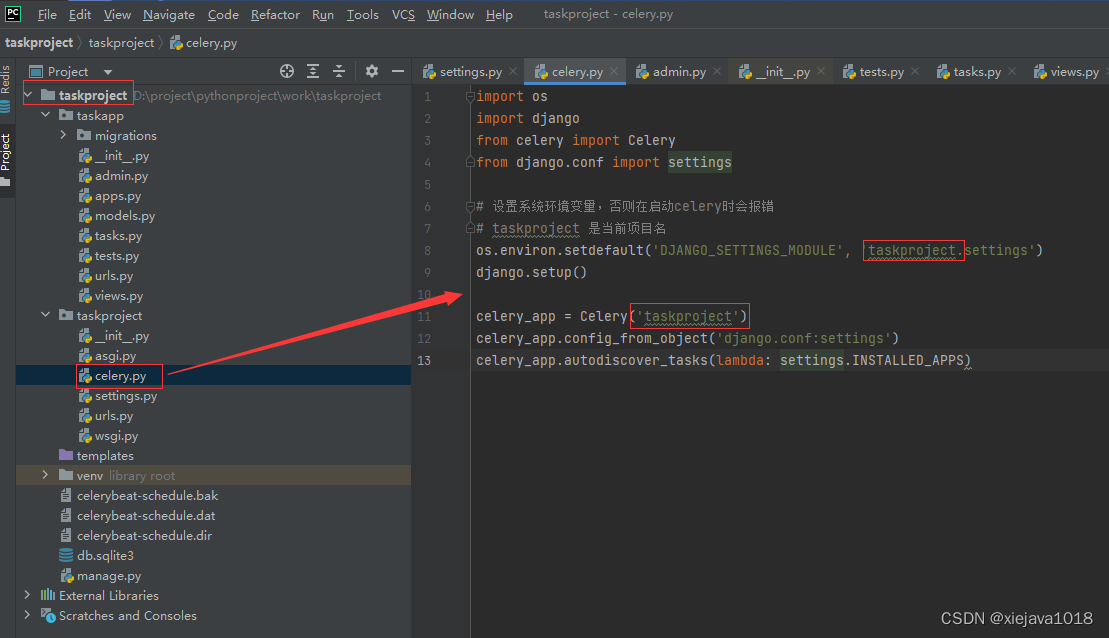Open the Project view dropdown
This screenshot has width=1109, height=638.
[x=68, y=71]
